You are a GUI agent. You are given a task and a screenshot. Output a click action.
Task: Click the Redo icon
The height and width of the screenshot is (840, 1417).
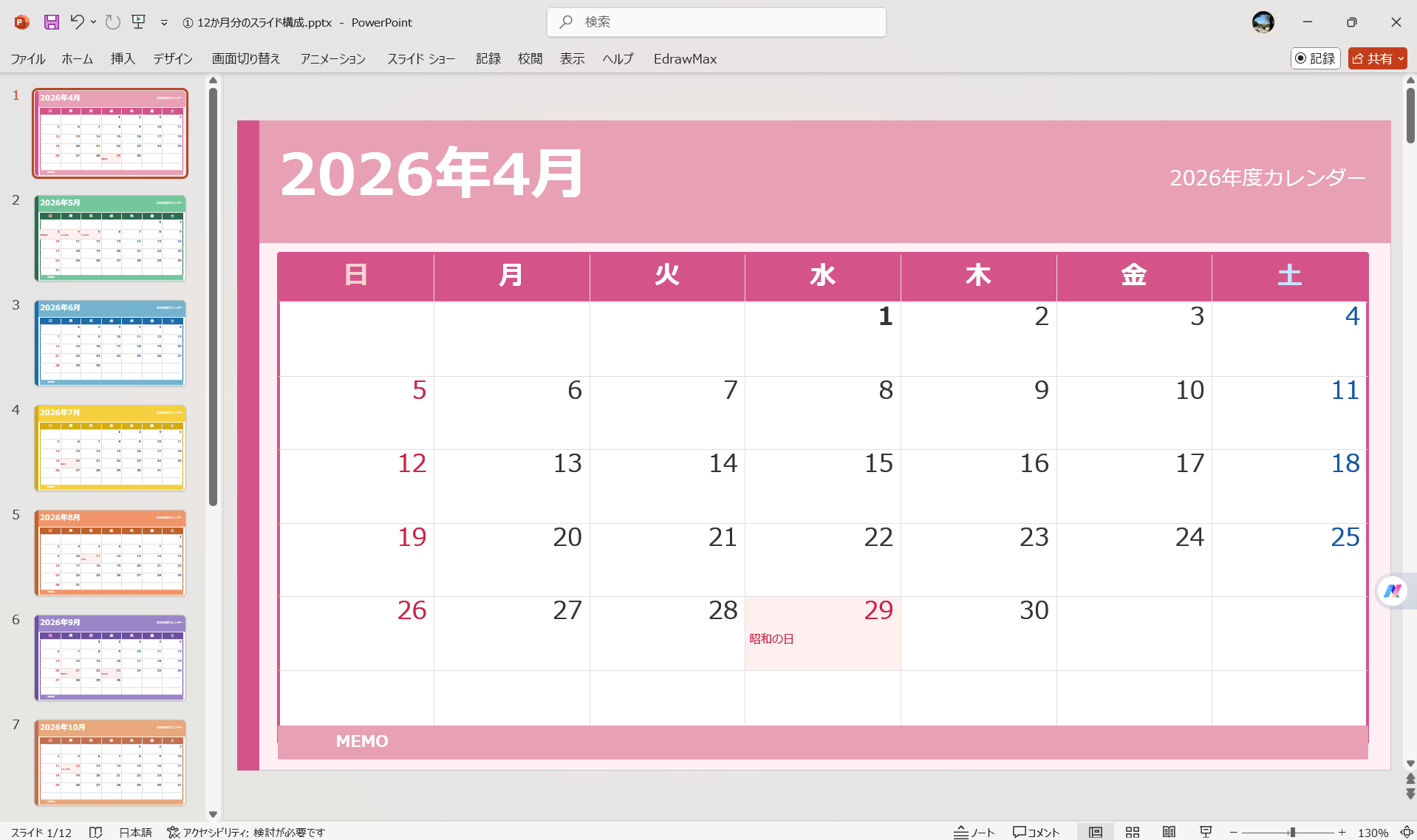[x=112, y=22]
